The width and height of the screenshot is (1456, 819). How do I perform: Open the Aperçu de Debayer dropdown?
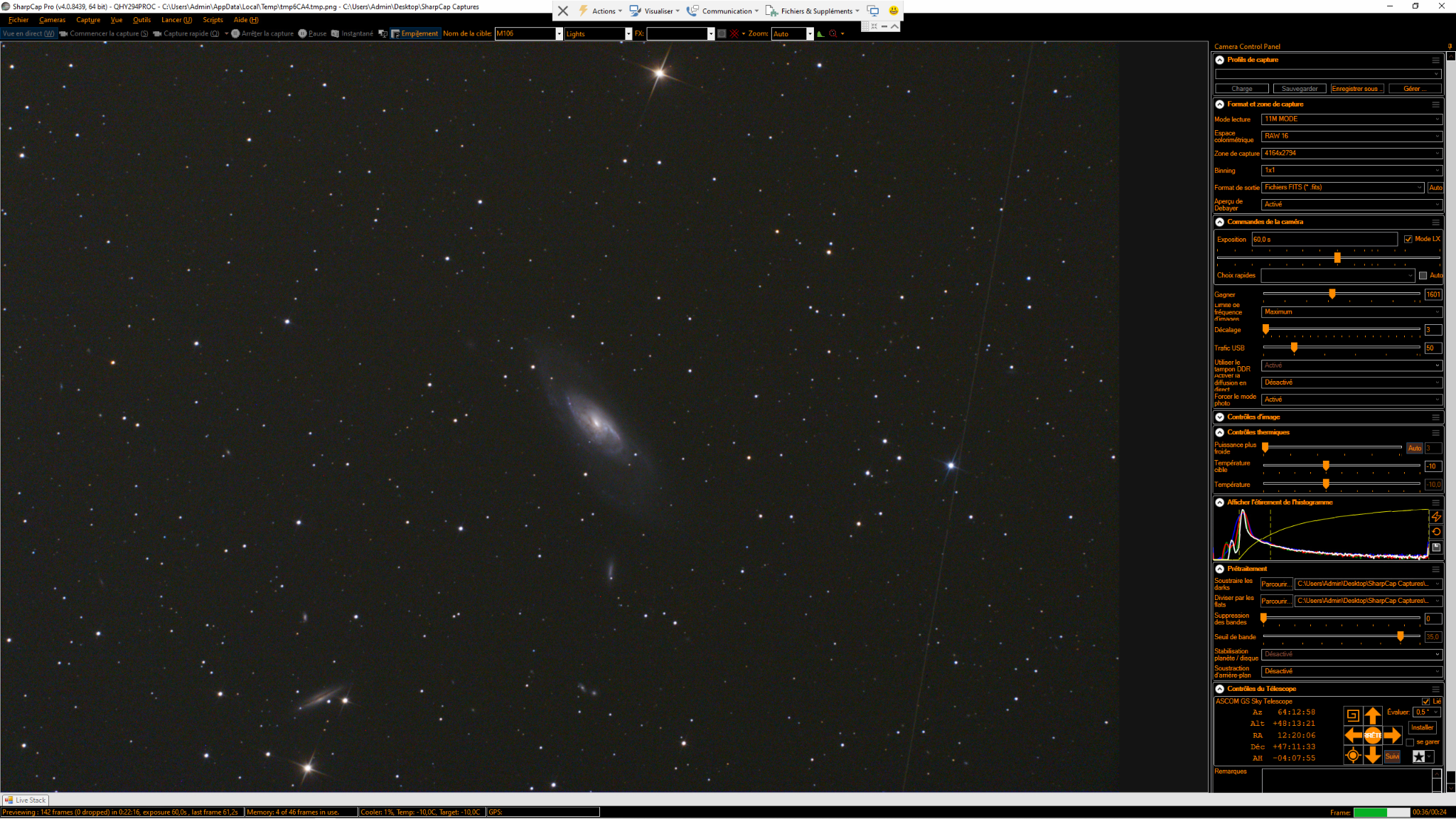(1351, 204)
